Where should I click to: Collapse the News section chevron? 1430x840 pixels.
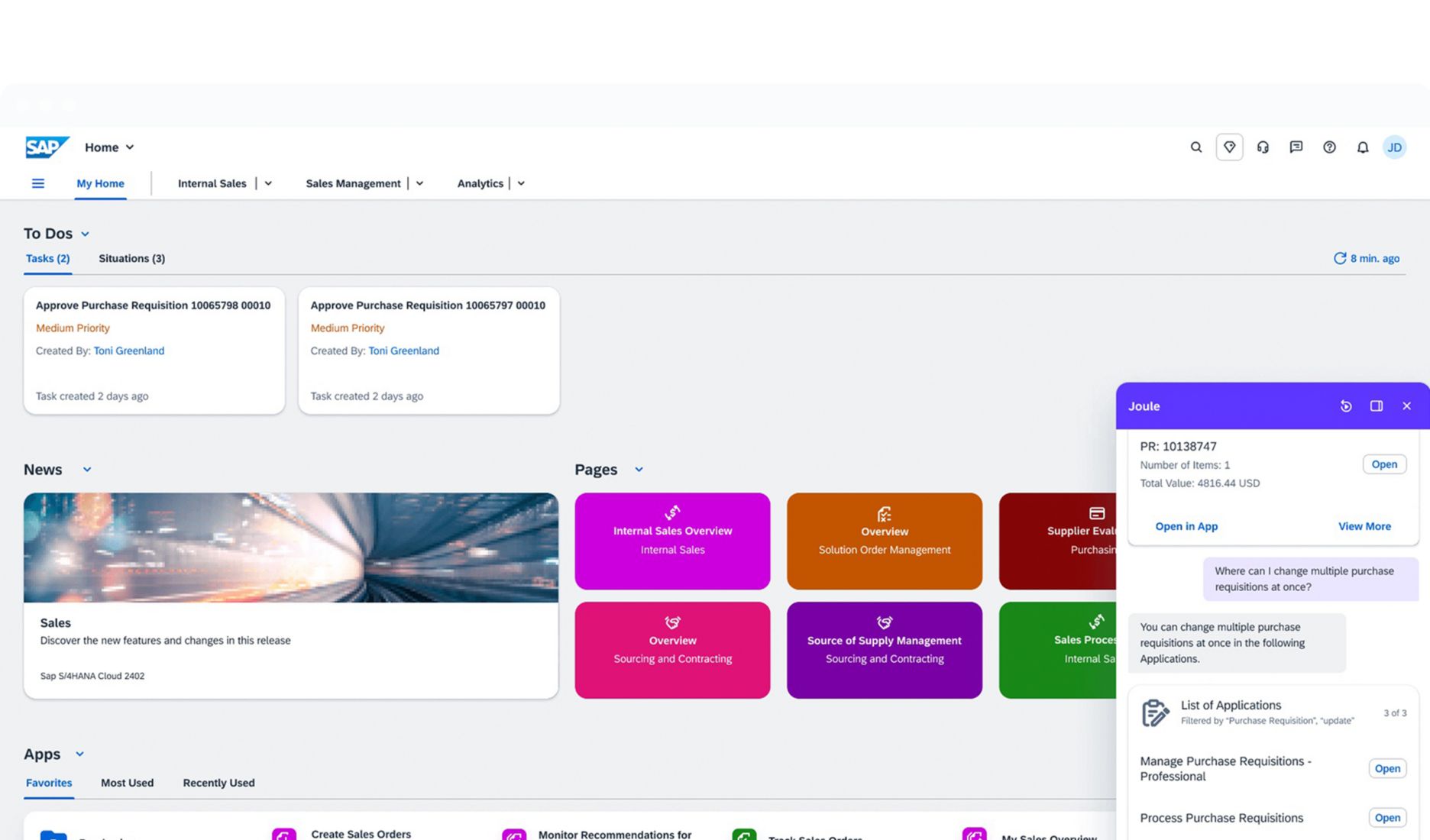click(87, 470)
